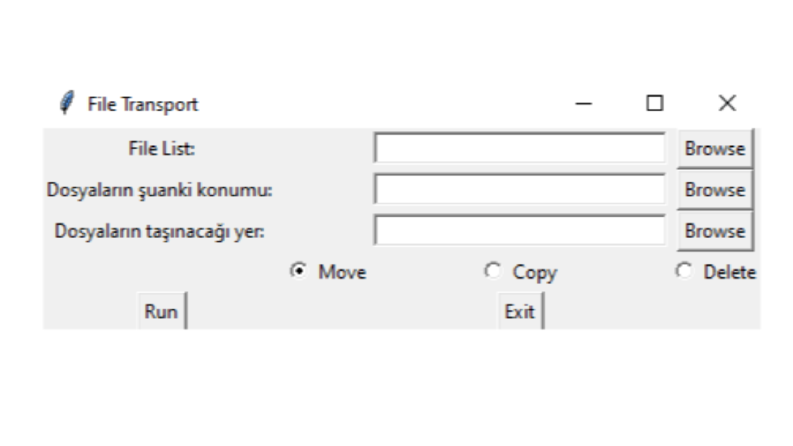793x446 pixels.
Task: Click the File Transport title text
Action: 143,104
